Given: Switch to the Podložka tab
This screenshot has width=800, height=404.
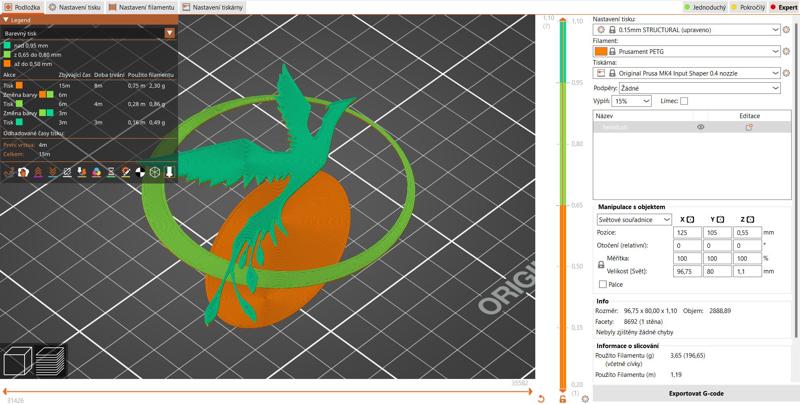Looking at the screenshot, I should pos(22,8).
